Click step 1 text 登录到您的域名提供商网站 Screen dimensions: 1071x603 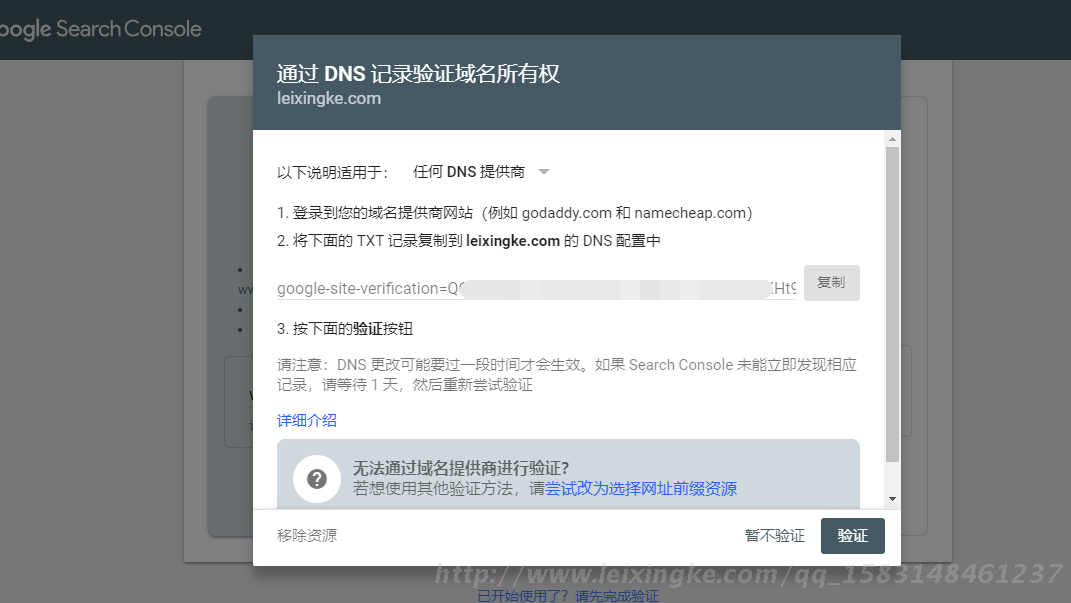[x=382, y=213]
